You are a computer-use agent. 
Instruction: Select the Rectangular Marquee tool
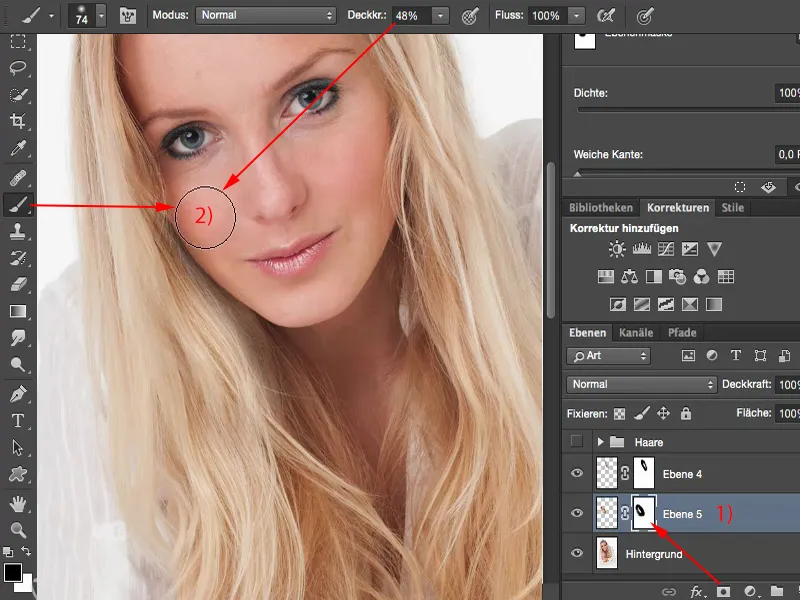18,41
